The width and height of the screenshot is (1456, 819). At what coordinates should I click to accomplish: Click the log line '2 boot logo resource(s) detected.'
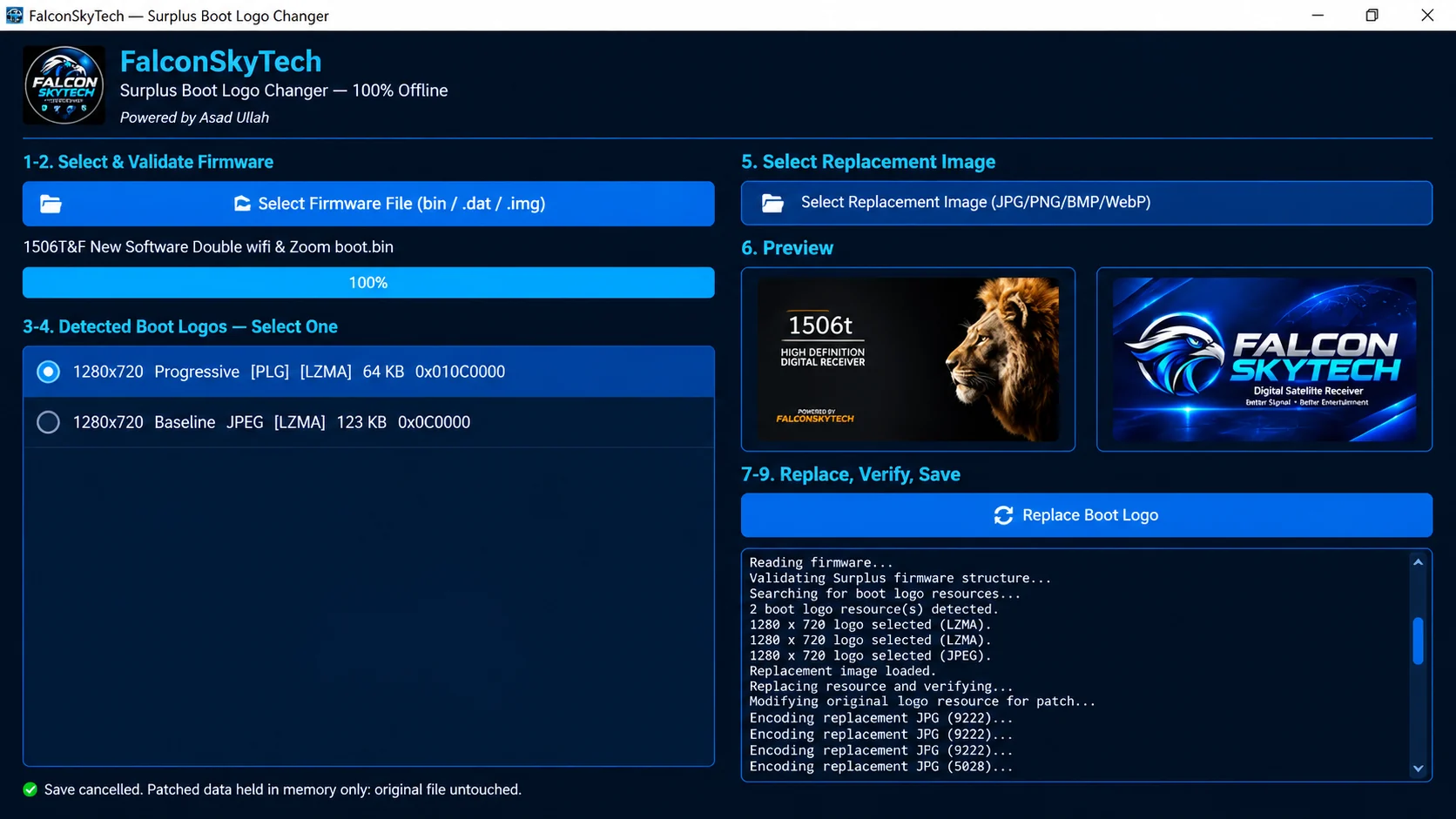click(x=873, y=609)
